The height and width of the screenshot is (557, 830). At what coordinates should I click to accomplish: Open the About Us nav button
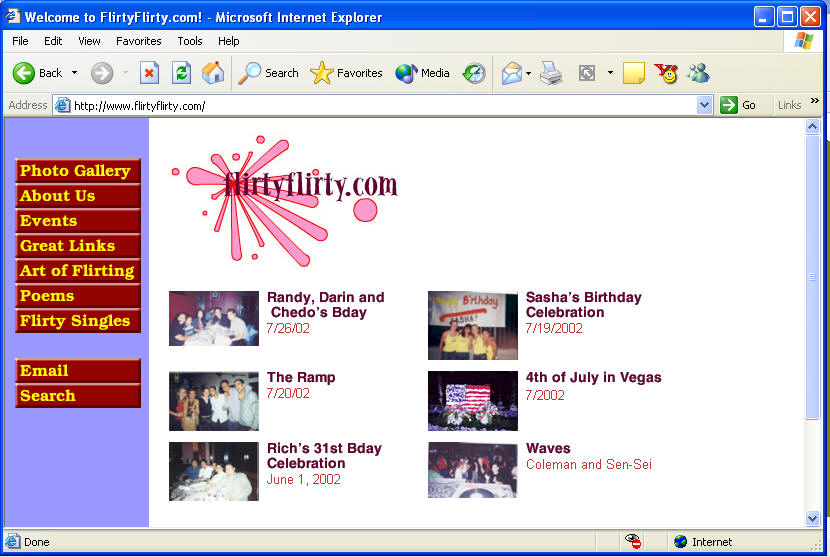(78, 195)
